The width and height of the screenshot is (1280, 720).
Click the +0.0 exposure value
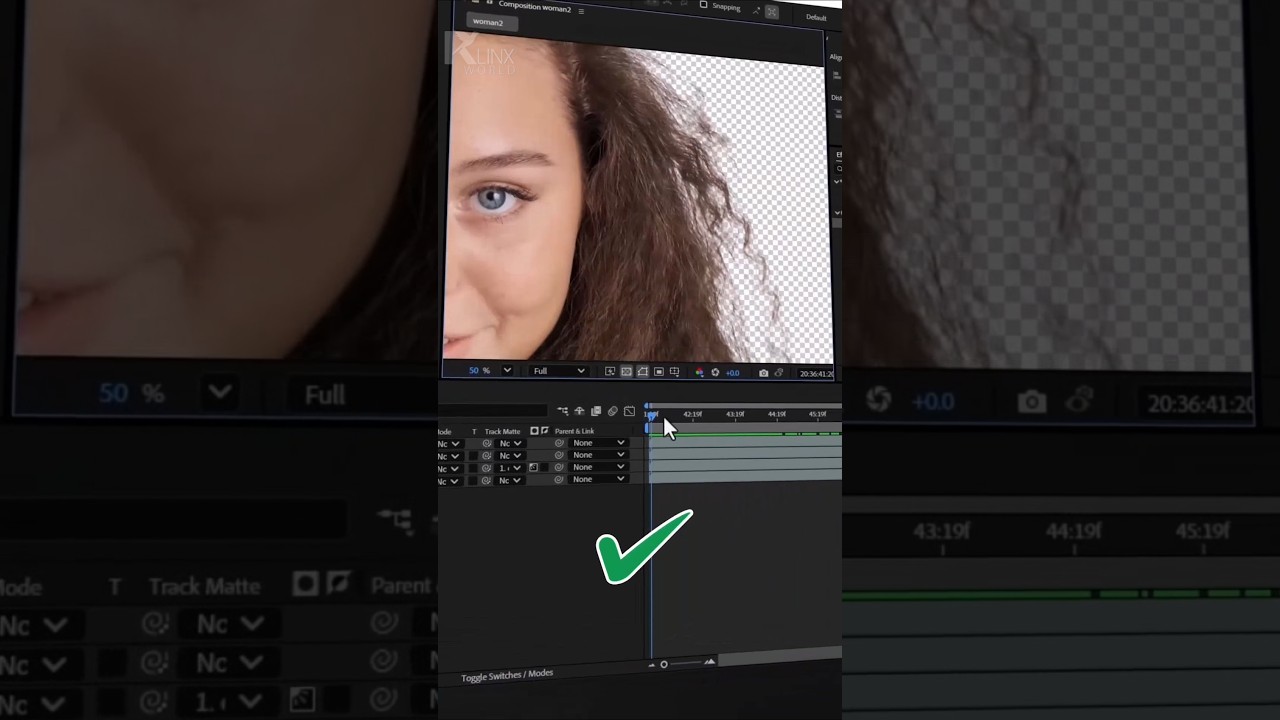coord(732,373)
